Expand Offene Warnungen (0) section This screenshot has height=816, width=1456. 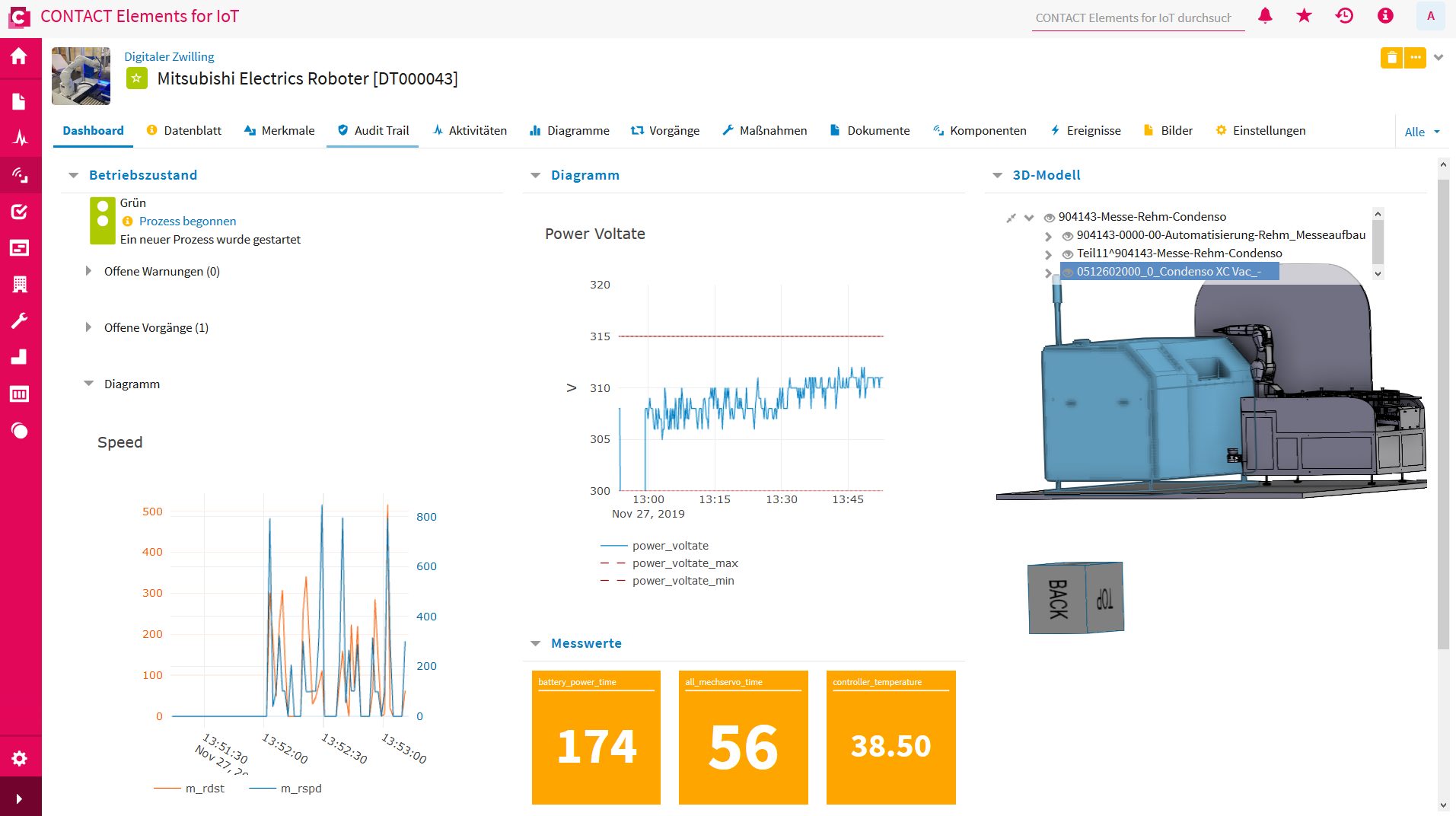(88, 271)
